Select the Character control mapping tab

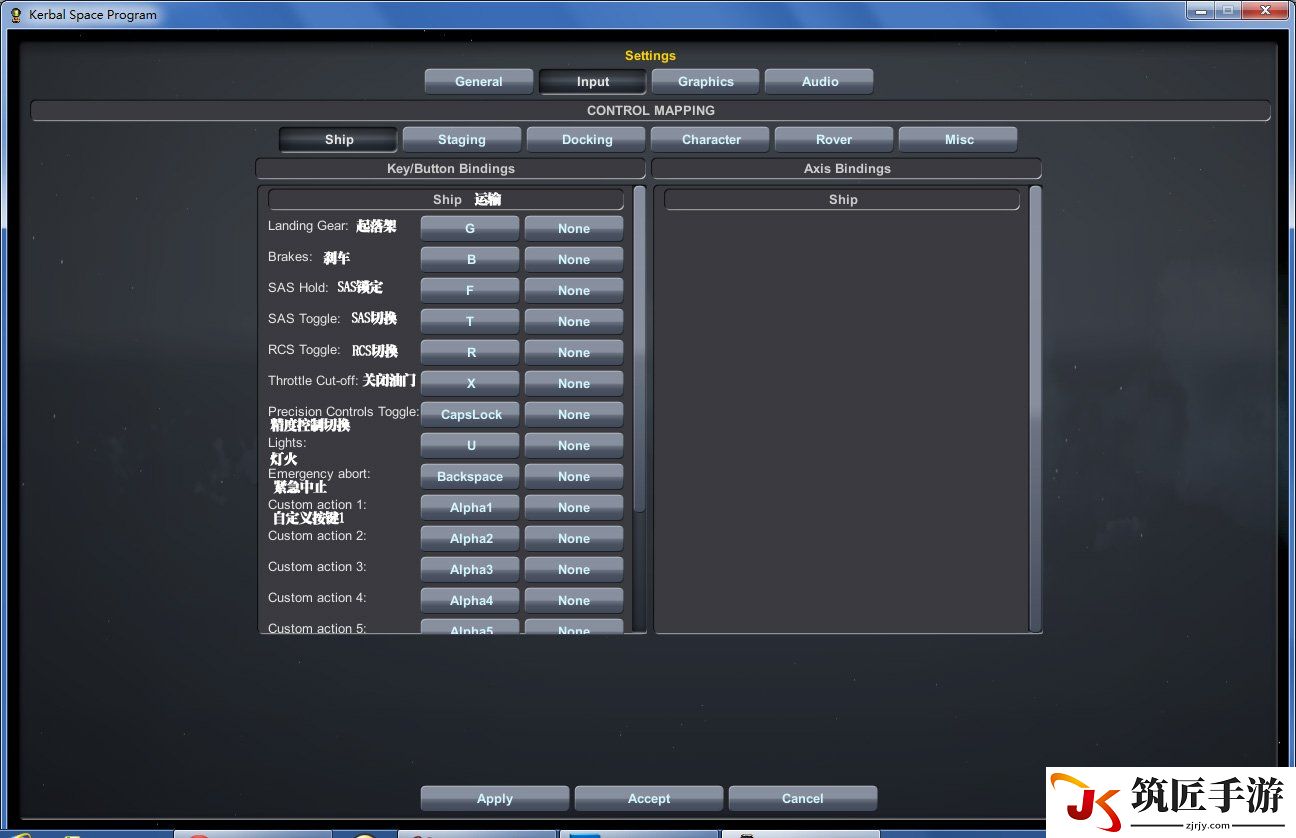tap(711, 140)
